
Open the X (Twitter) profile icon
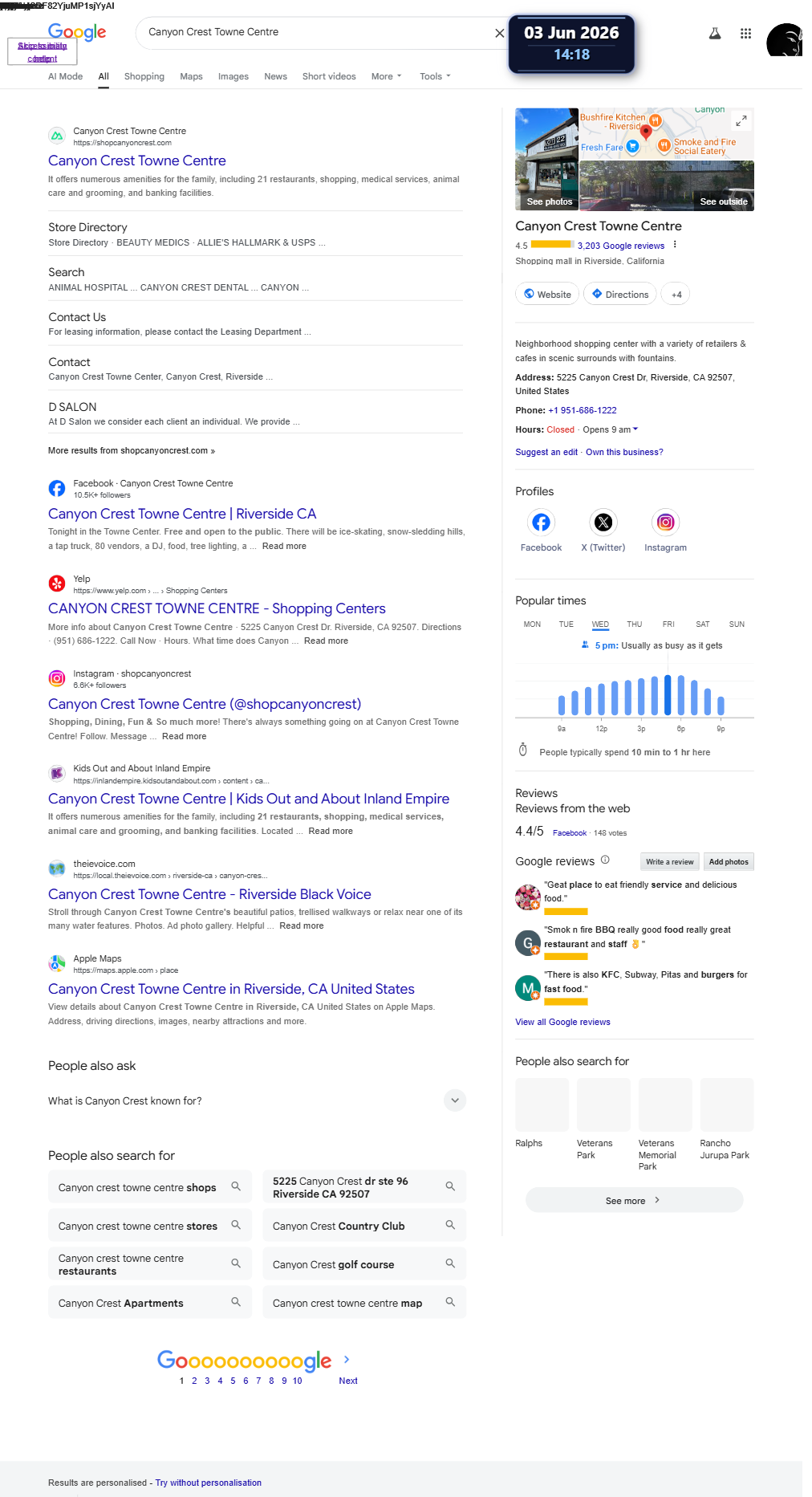point(603,523)
